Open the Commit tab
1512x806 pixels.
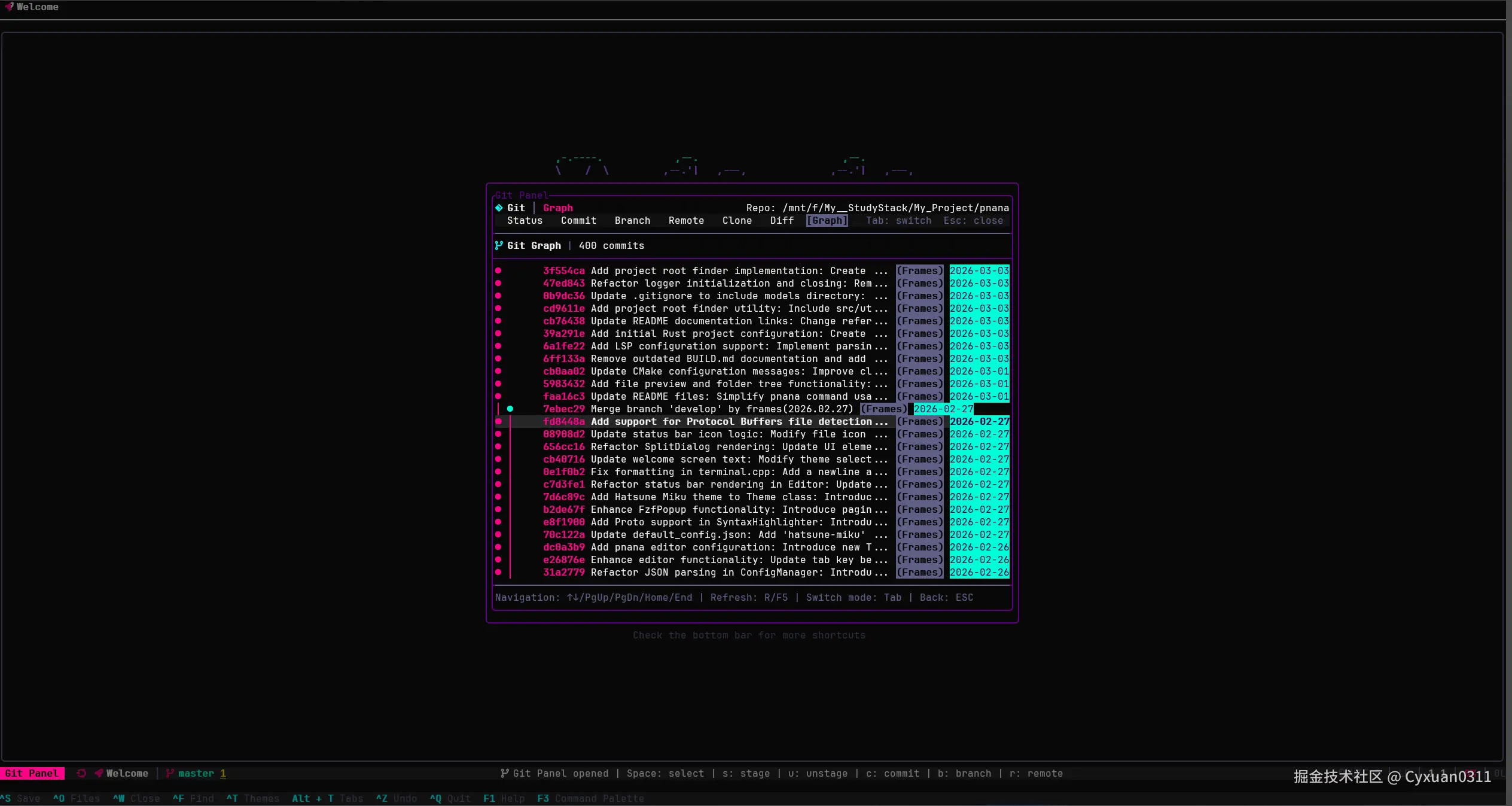pyautogui.click(x=578, y=220)
